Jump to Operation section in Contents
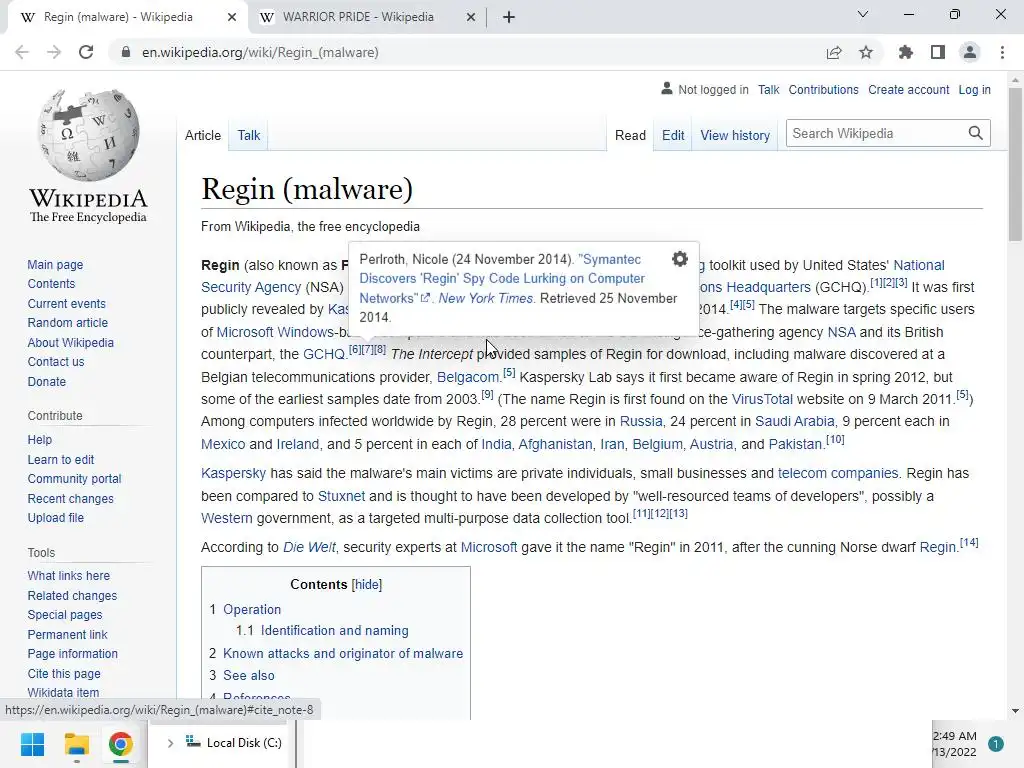Screen dimensions: 1024x768 pyautogui.click(x=252, y=609)
